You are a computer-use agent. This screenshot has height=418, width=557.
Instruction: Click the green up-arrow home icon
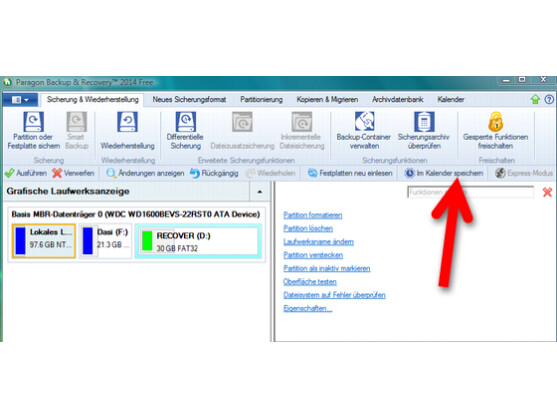[x=535, y=99]
